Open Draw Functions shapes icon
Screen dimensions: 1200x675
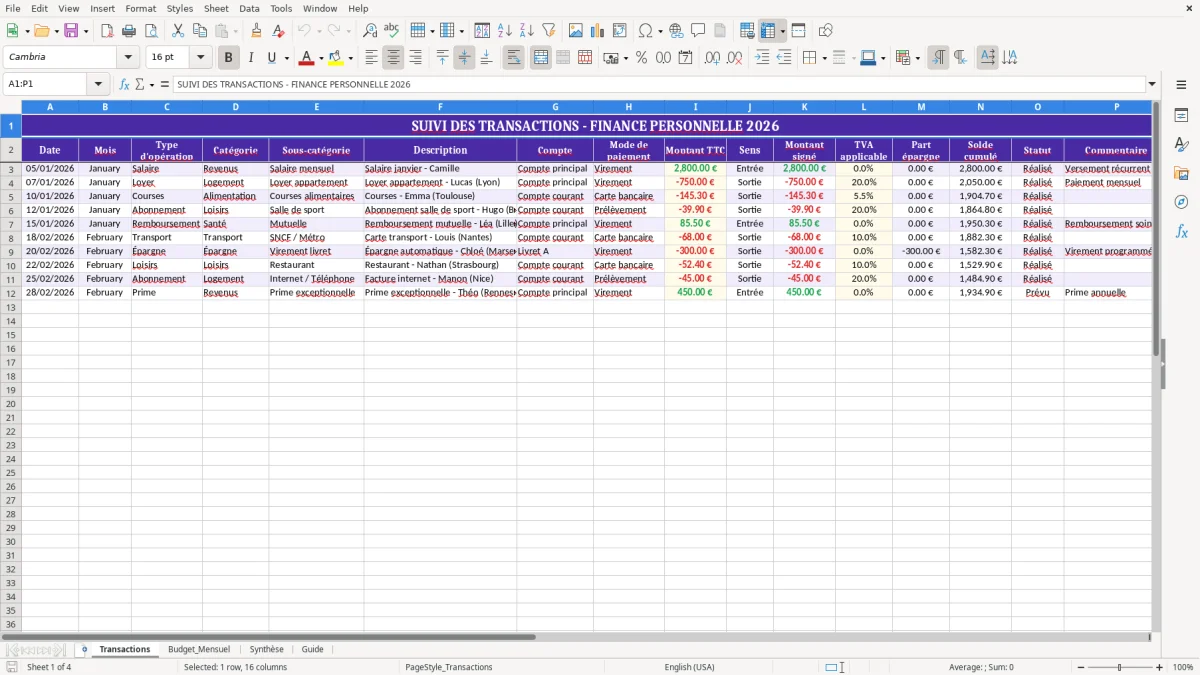826,31
